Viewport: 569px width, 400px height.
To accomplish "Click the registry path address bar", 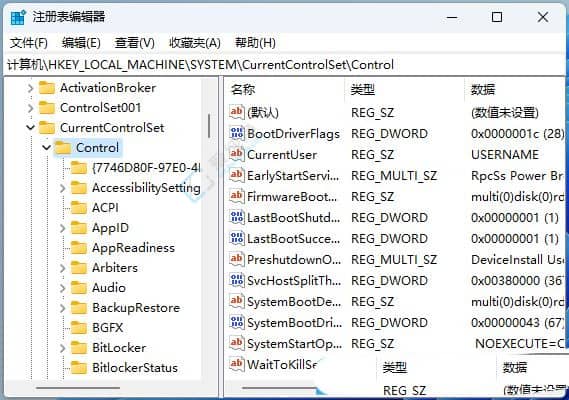I will [x=284, y=65].
